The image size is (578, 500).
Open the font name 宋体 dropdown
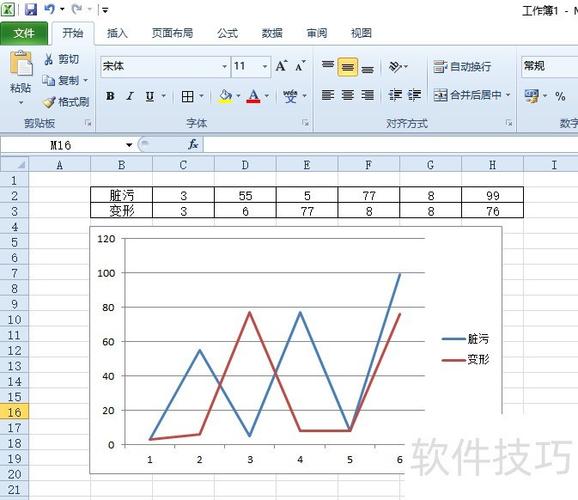[224, 67]
